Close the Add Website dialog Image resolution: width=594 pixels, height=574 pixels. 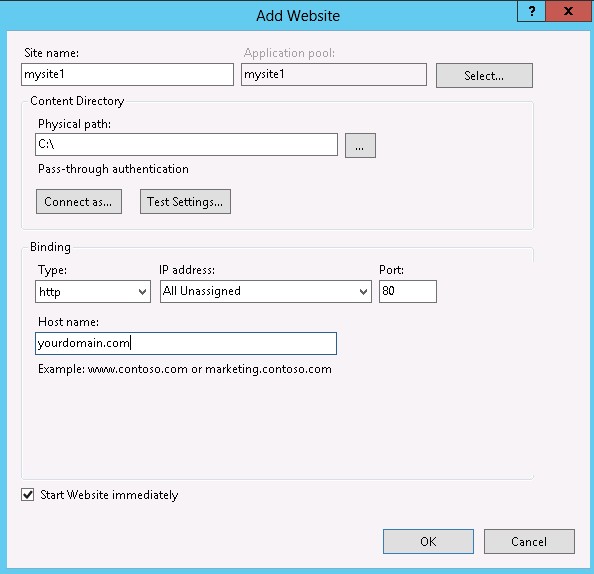[569, 11]
